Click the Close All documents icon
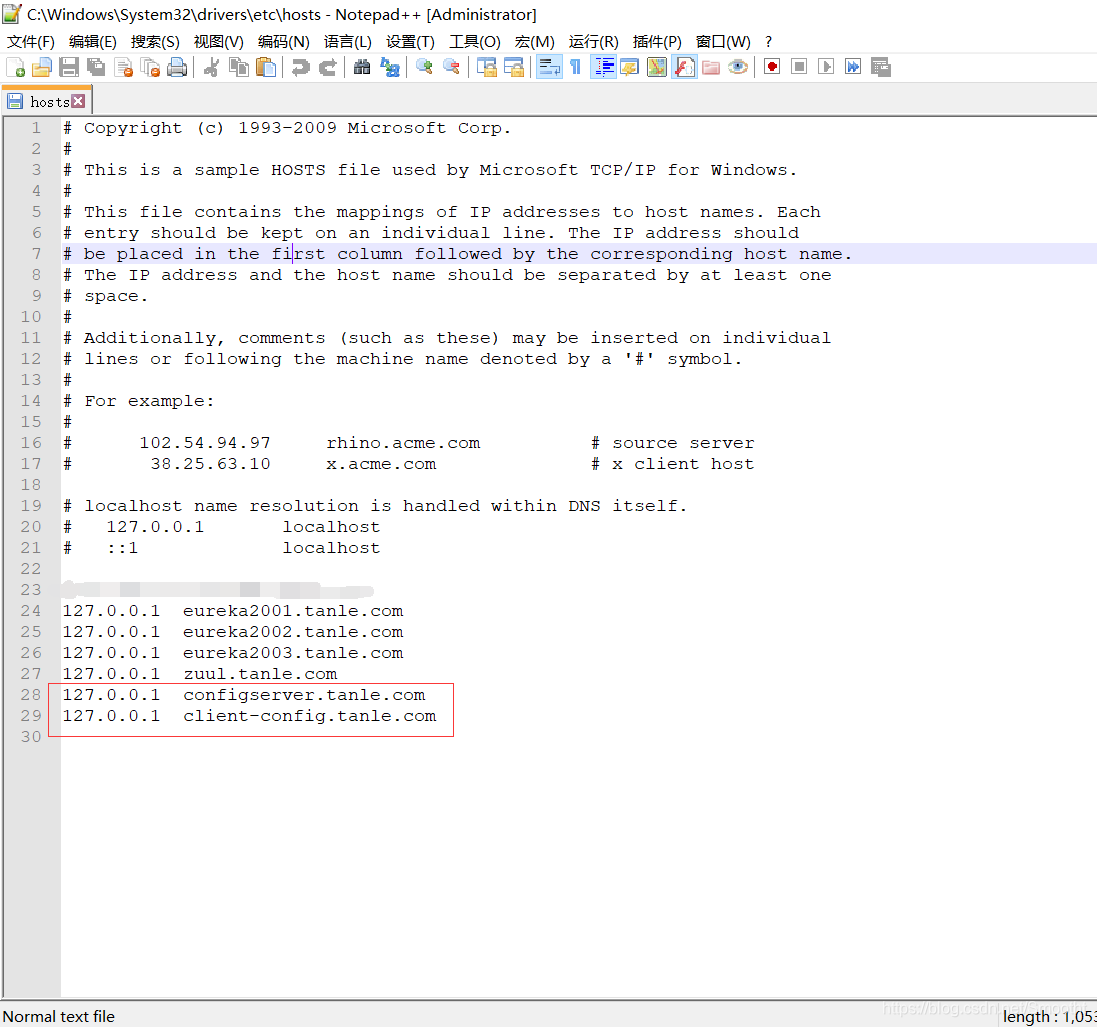This screenshot has height=1027, width=1097. tap(150, 67)
